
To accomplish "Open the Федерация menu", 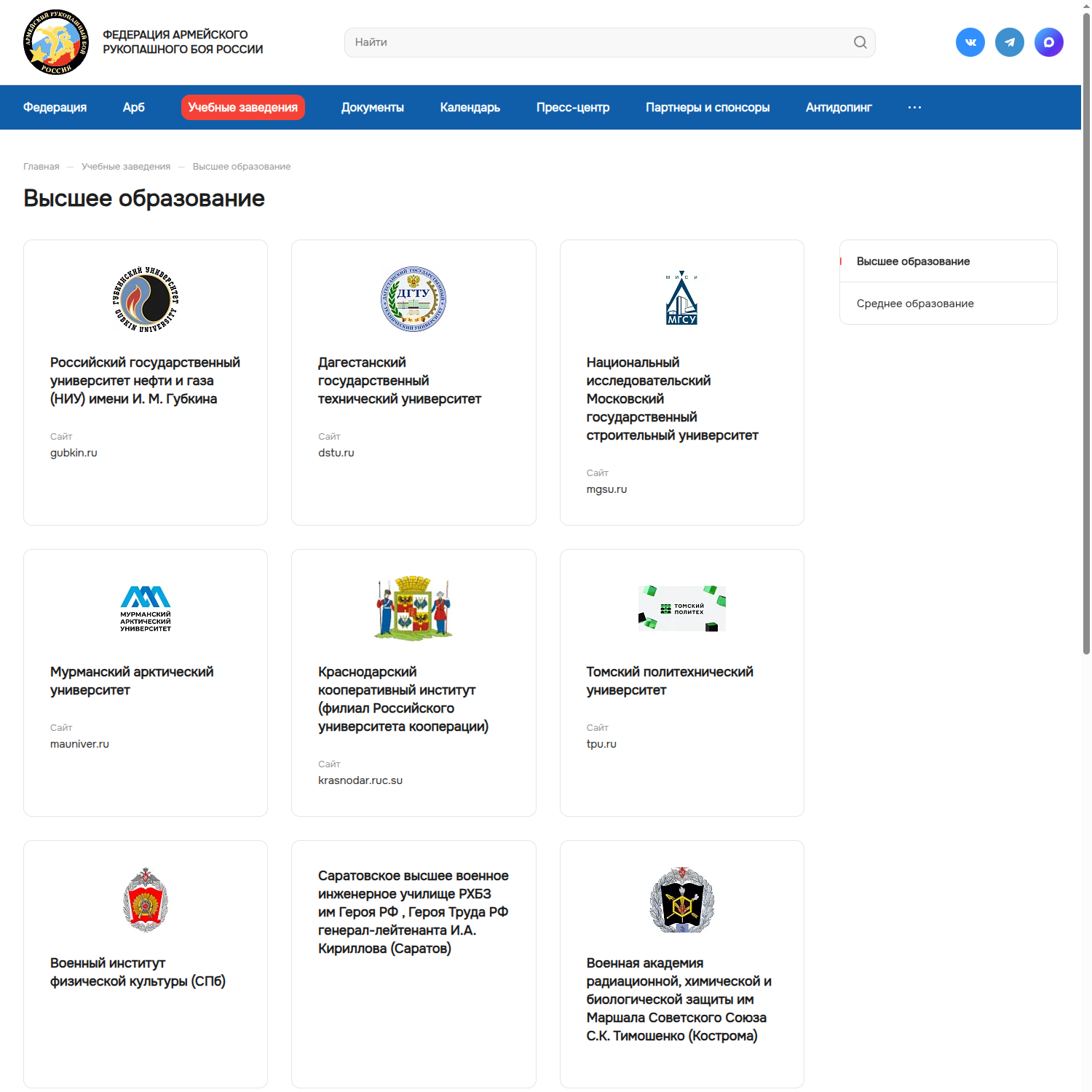I will click(55, 108).
